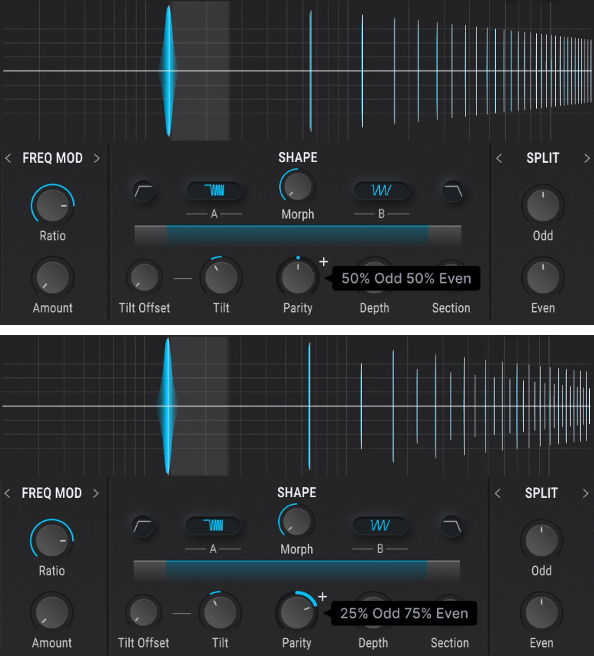Click the upper Ratio knob
This screenshot has width=594, height=656.
pyautogui.click(x=52, y=205)
